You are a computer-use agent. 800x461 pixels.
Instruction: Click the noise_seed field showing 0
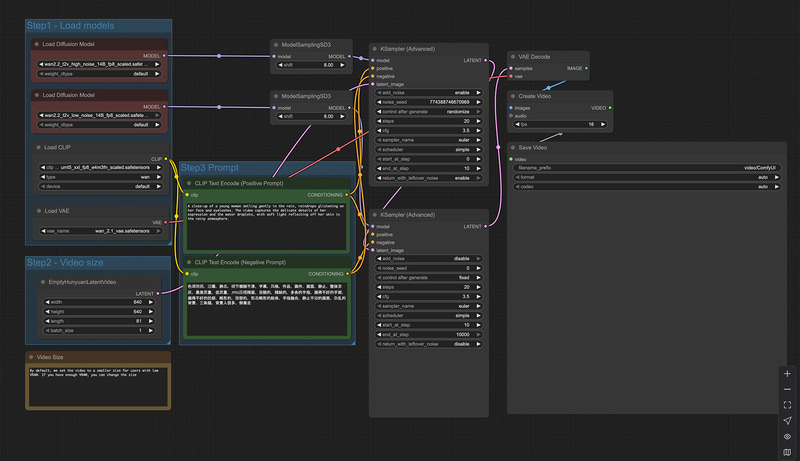pyautogui.click(x=429, y=268)
